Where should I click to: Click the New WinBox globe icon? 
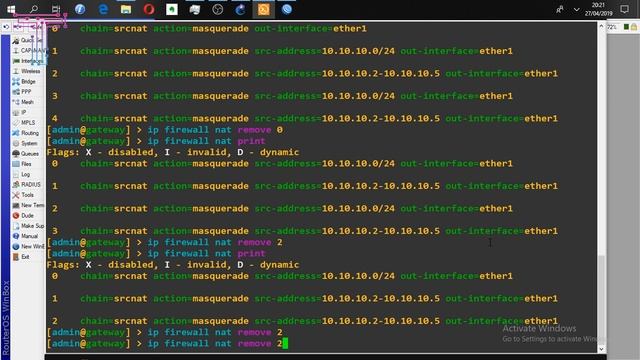(x=16, y=247)
